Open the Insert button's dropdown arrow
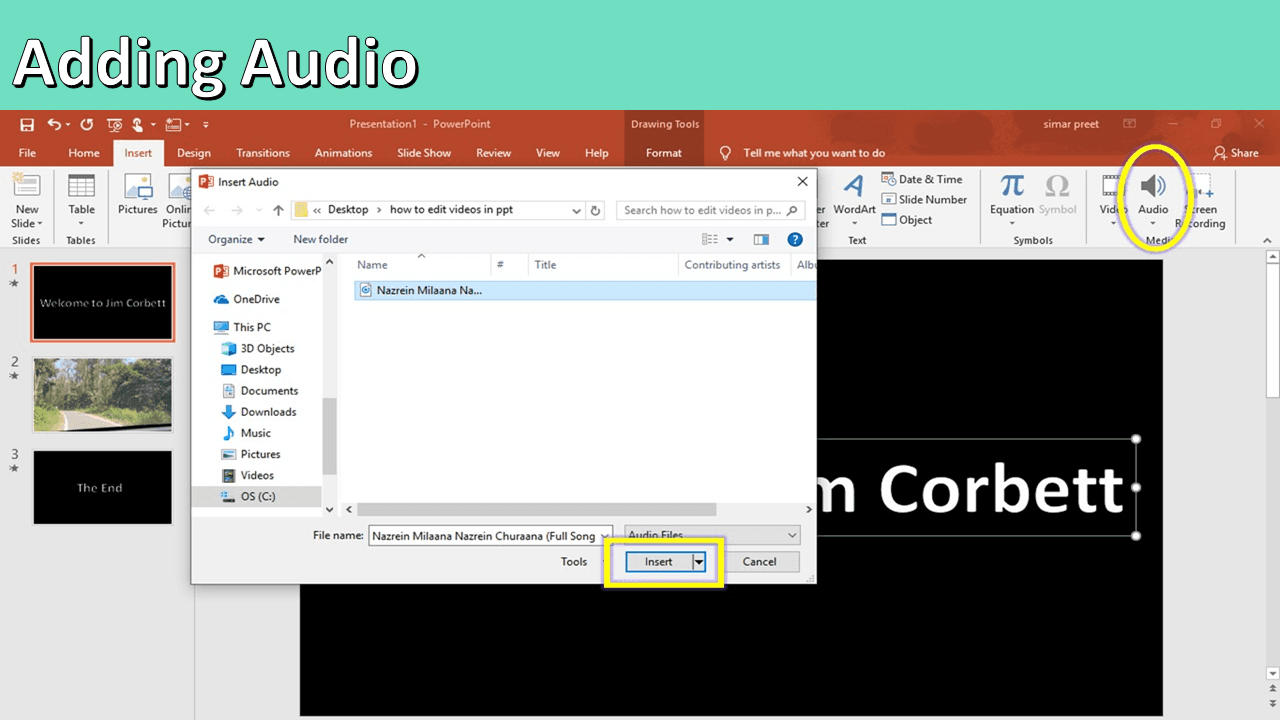The height and width of the screenshot is (720, 1280). click(x=699, y=562)
